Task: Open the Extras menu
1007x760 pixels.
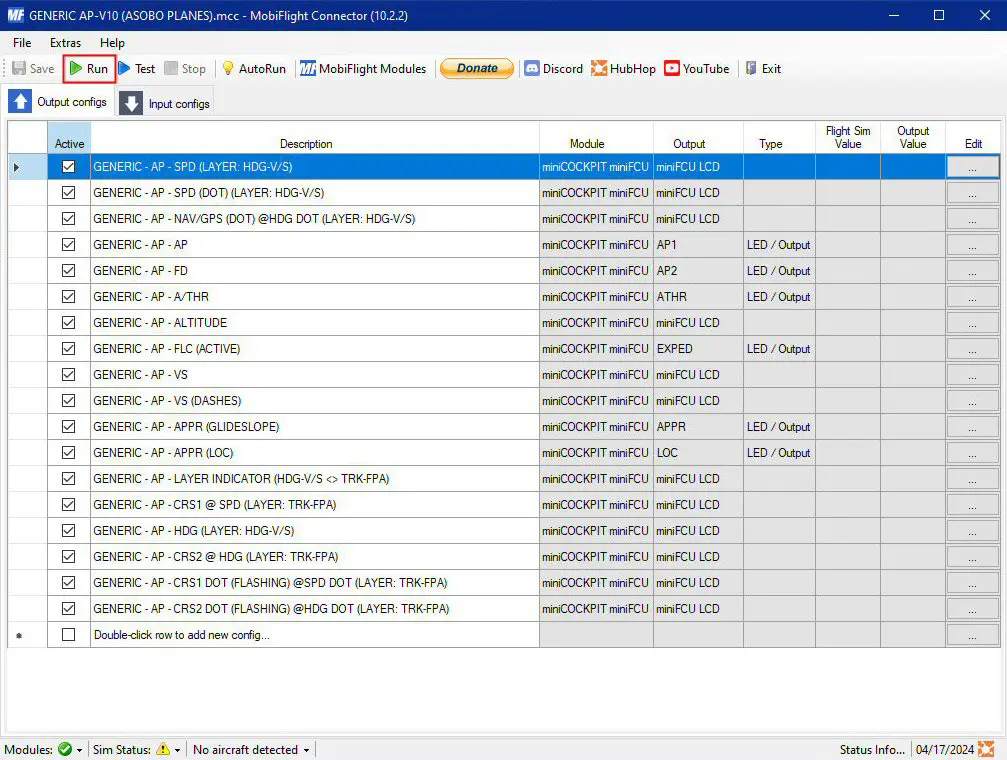Action: (x=66, y=43)
